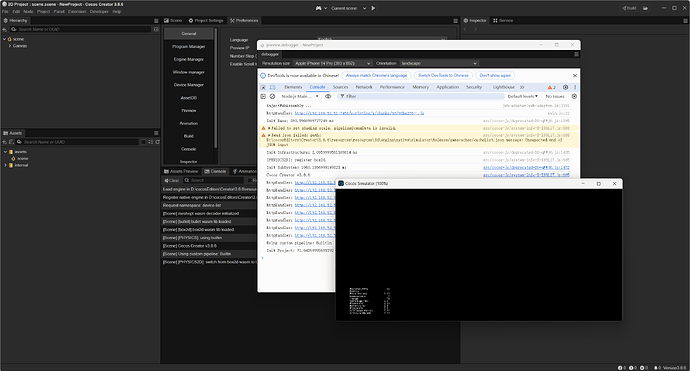Expand the Canvas node in Hierarchy
The image size is (690, 371).
pos(10,46)
